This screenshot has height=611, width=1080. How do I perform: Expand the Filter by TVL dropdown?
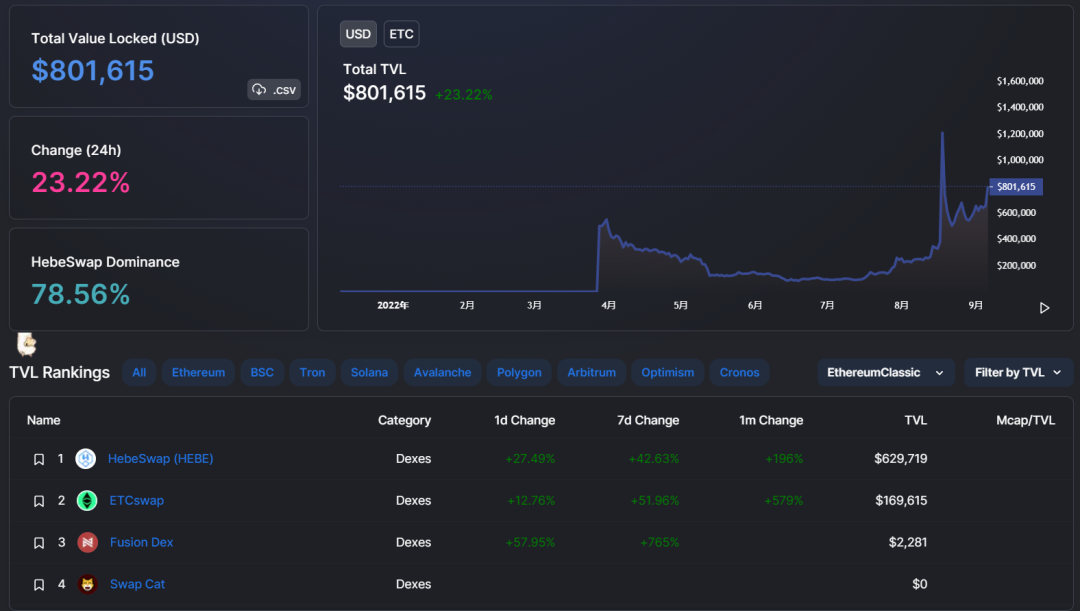[x=1018, y=373]
